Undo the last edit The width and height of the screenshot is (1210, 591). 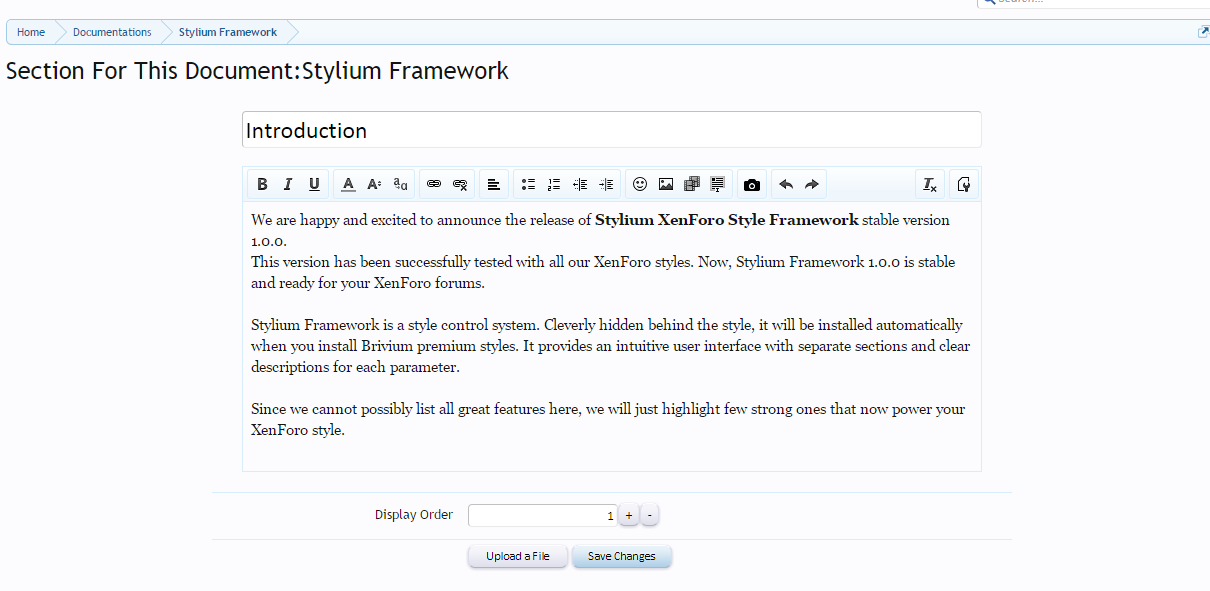coord(786,184)
